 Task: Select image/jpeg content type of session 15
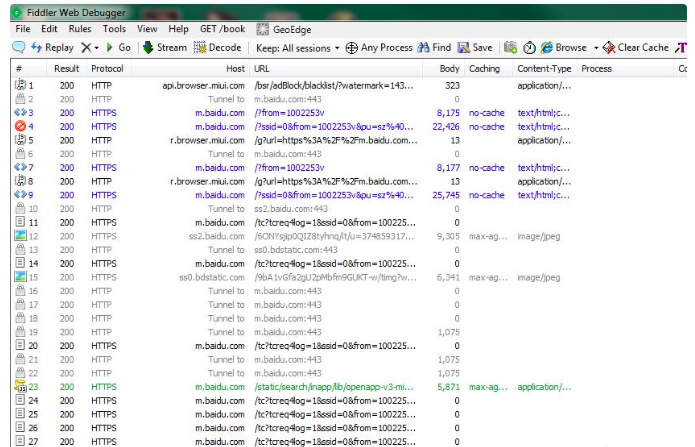[539, 277]
